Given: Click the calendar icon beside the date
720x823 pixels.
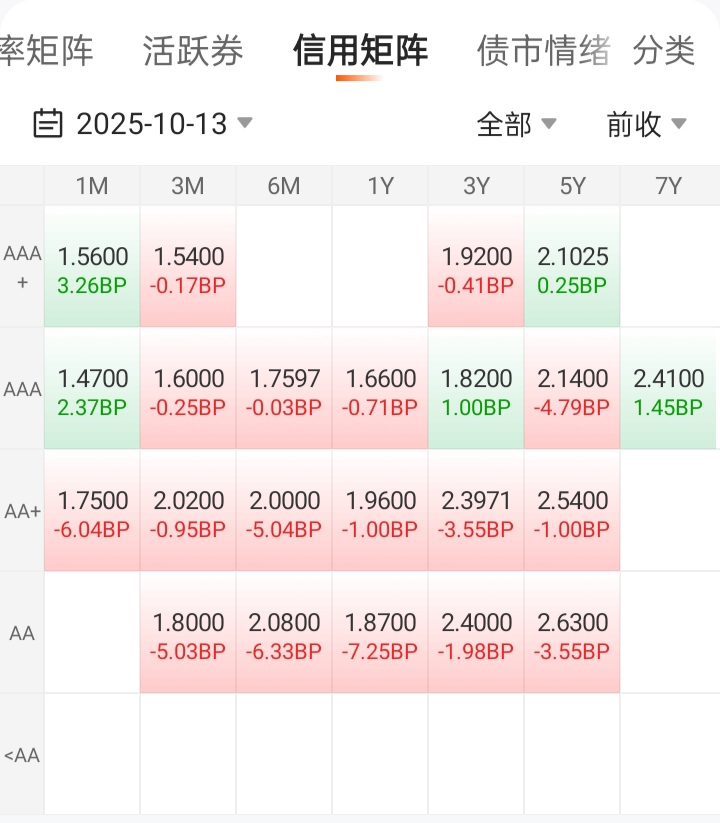Looking at the screenshot, I should pyautogui.click(x=47, y=124).
